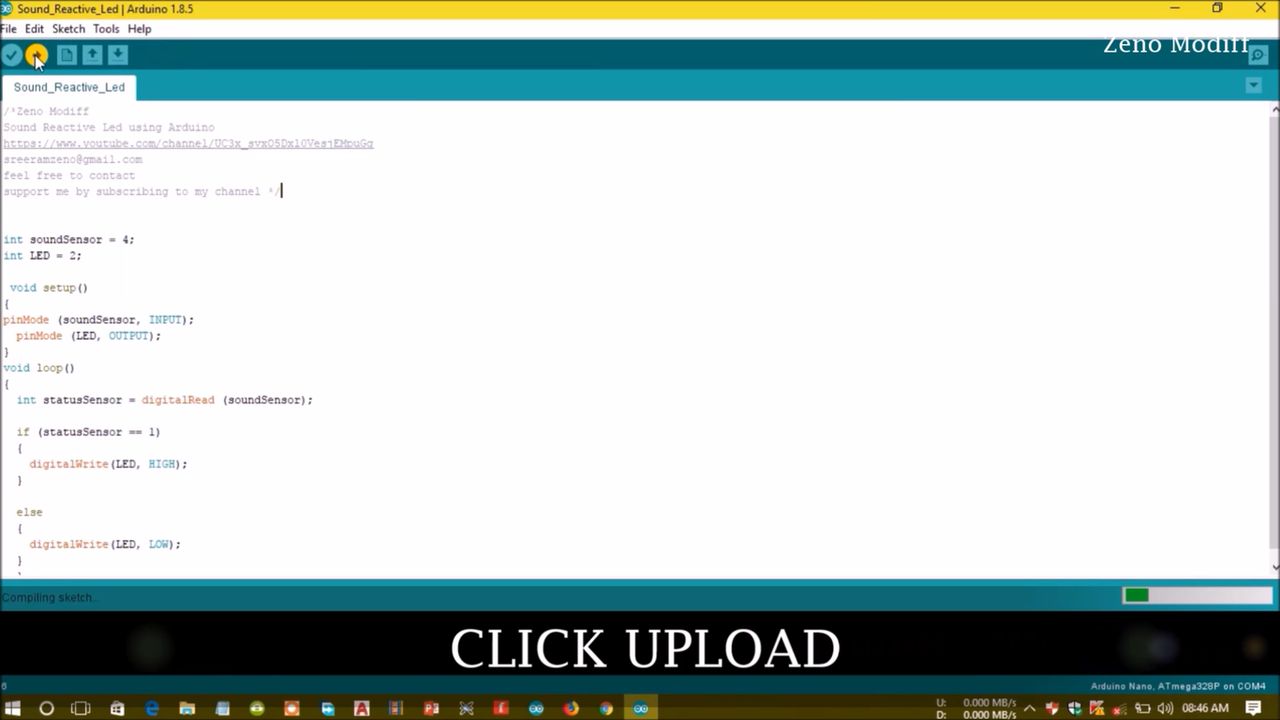Open Google Chrome from the taskbar
This screenshot has width=1280, height=720.
tap(606, 708)
